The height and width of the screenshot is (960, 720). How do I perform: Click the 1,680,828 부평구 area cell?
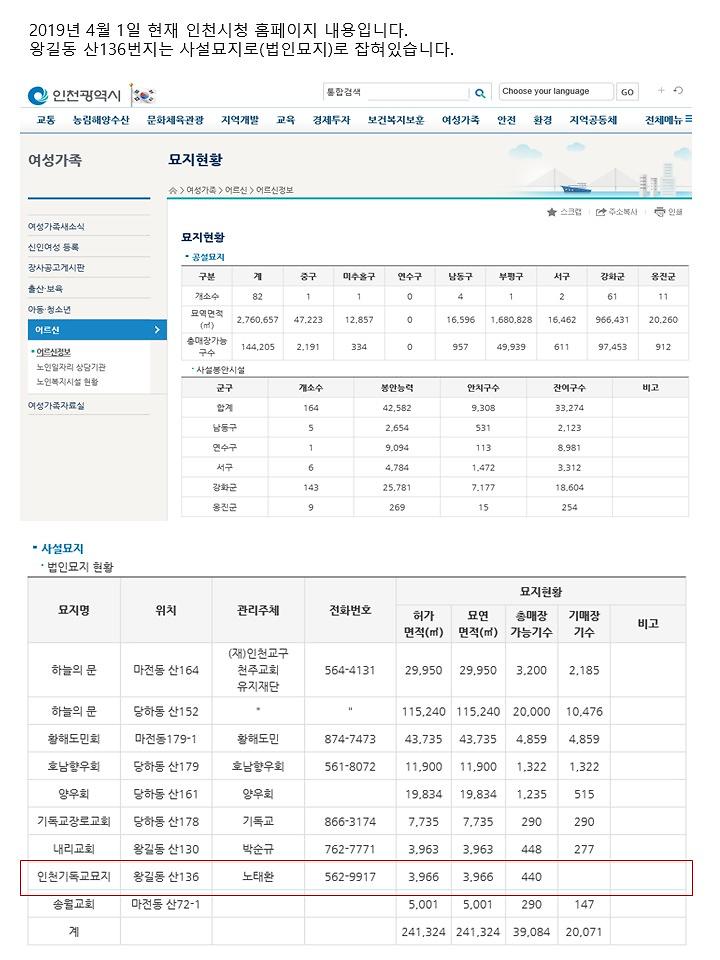(511, 320)
